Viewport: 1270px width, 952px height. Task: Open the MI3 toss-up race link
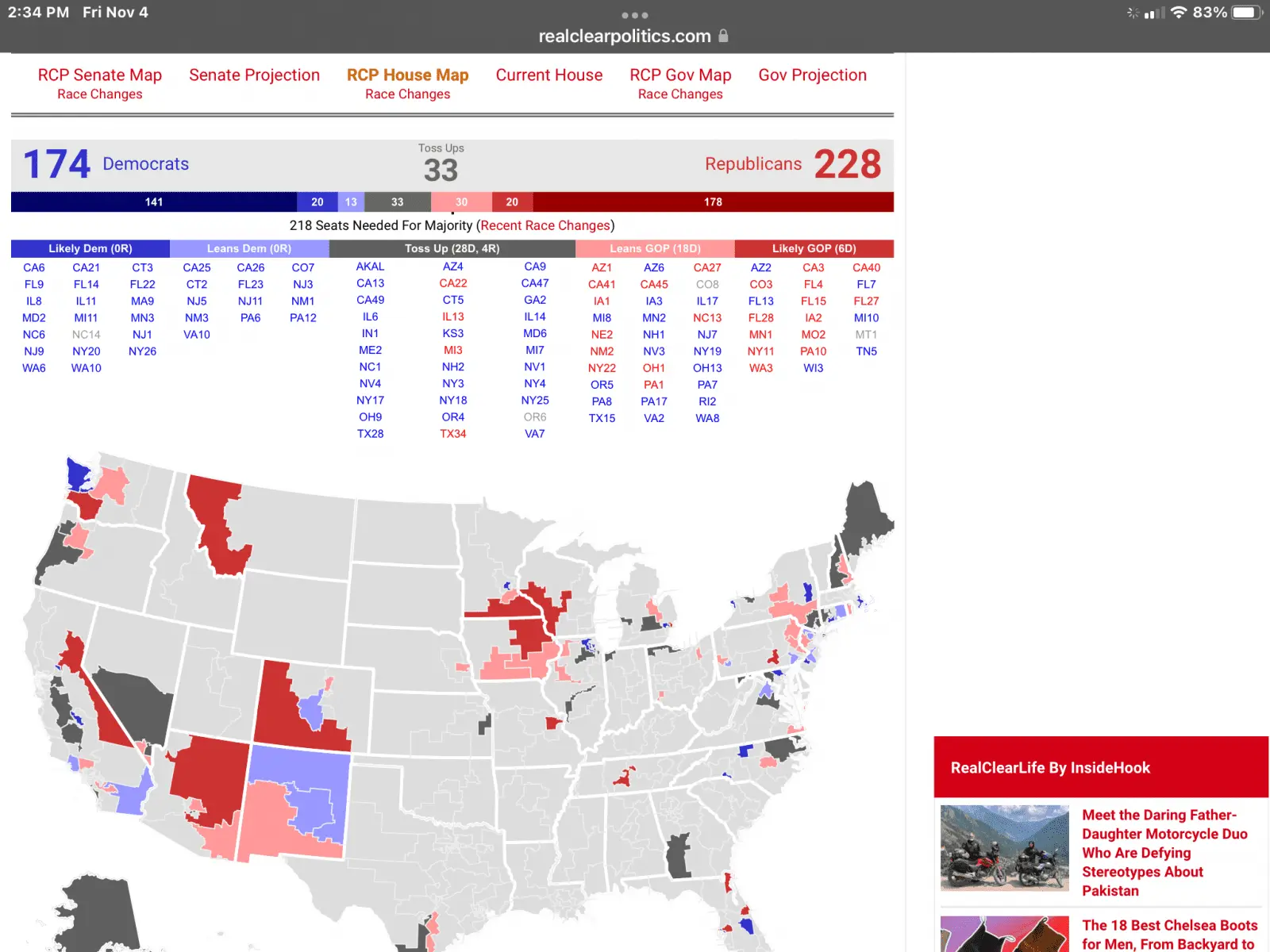coord(453,350)
